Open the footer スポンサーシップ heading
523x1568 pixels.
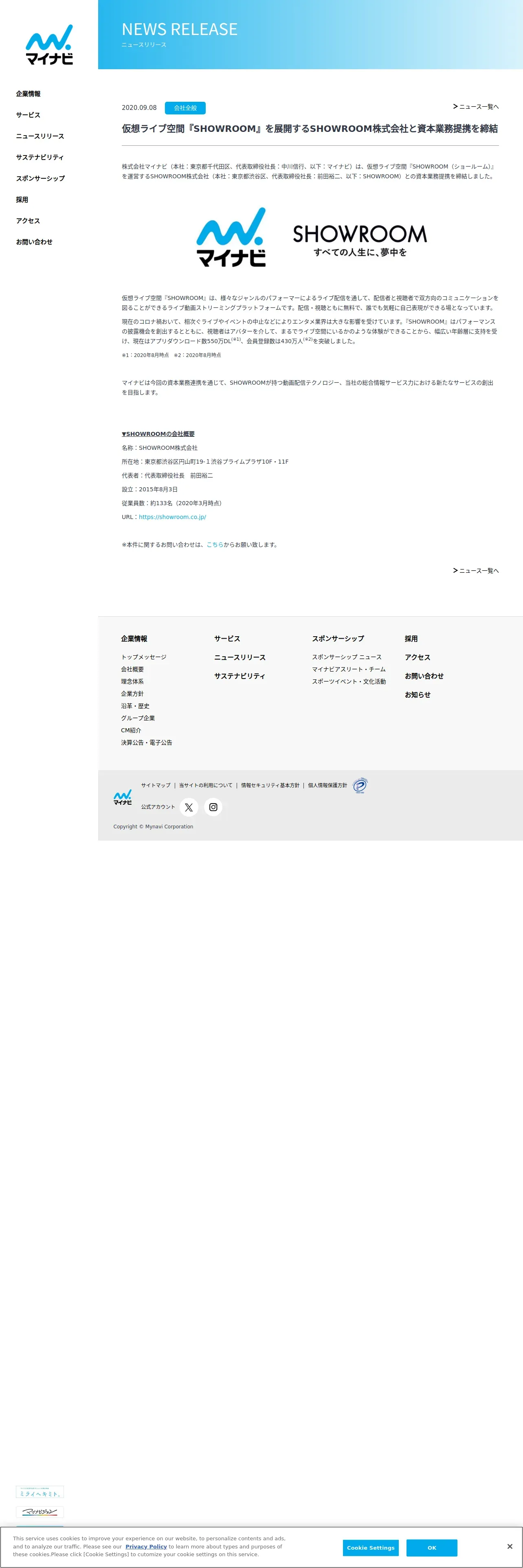click(x=338, y=639)
